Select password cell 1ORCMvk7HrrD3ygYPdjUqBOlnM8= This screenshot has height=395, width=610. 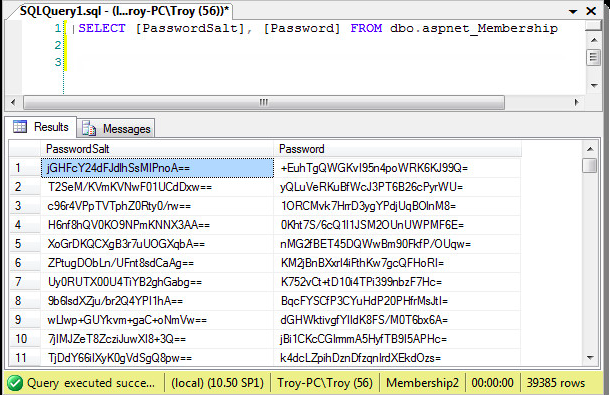[397, 206]
